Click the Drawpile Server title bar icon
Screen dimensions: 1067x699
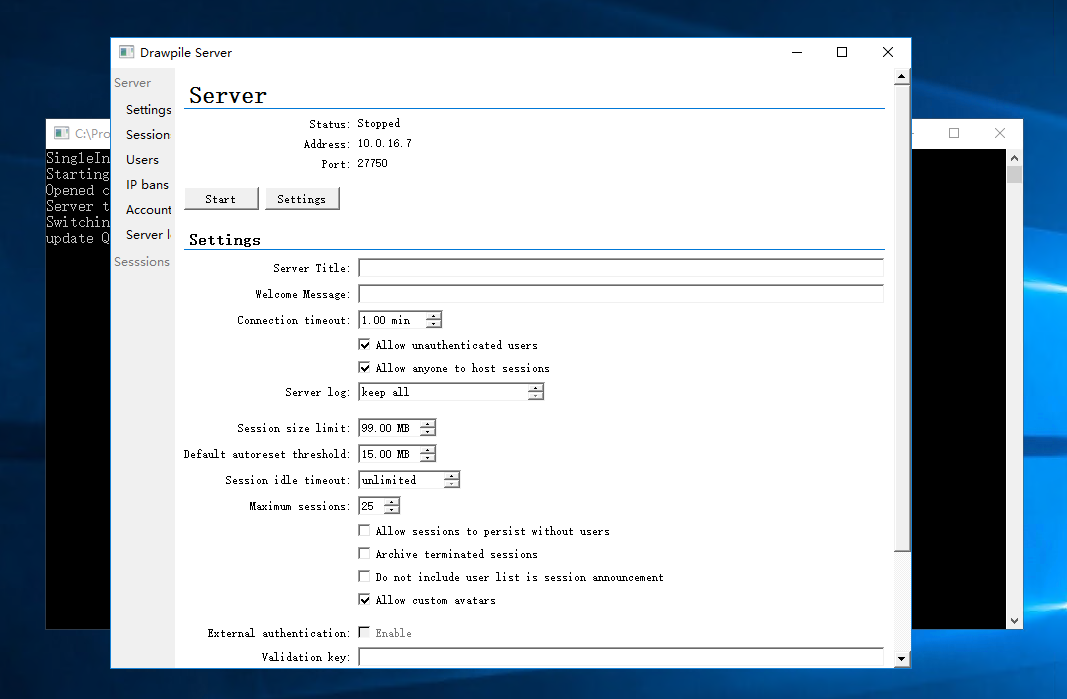click(127, 52)
